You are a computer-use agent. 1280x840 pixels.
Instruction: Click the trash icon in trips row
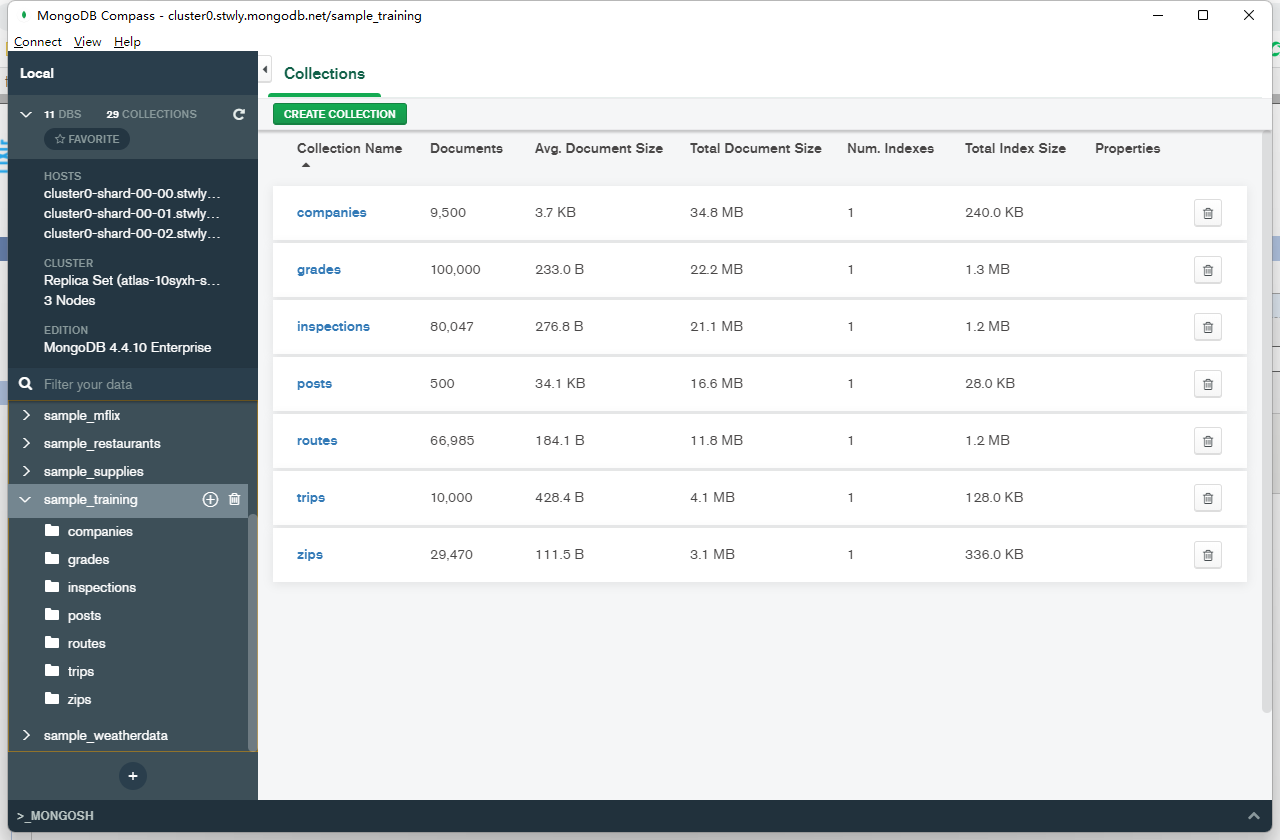pyautogui.click(x=1207, y=498)
